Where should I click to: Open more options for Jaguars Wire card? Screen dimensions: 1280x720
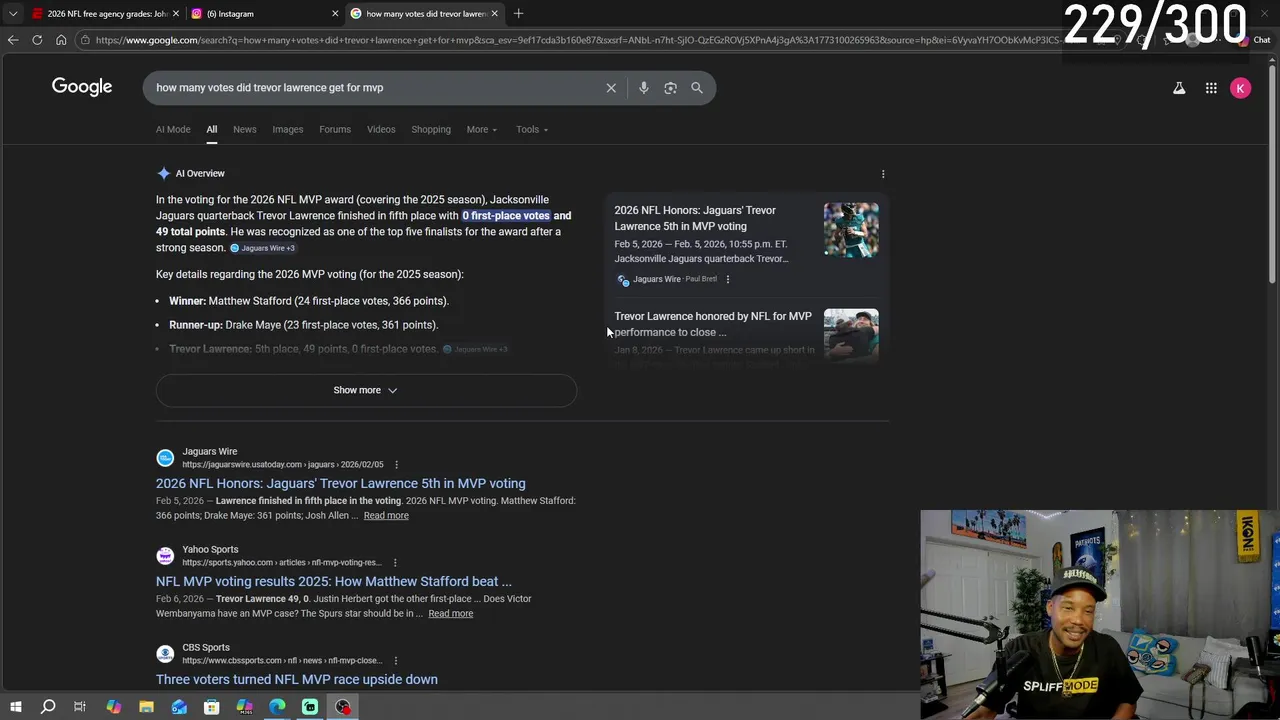click(x=728, y=279)
